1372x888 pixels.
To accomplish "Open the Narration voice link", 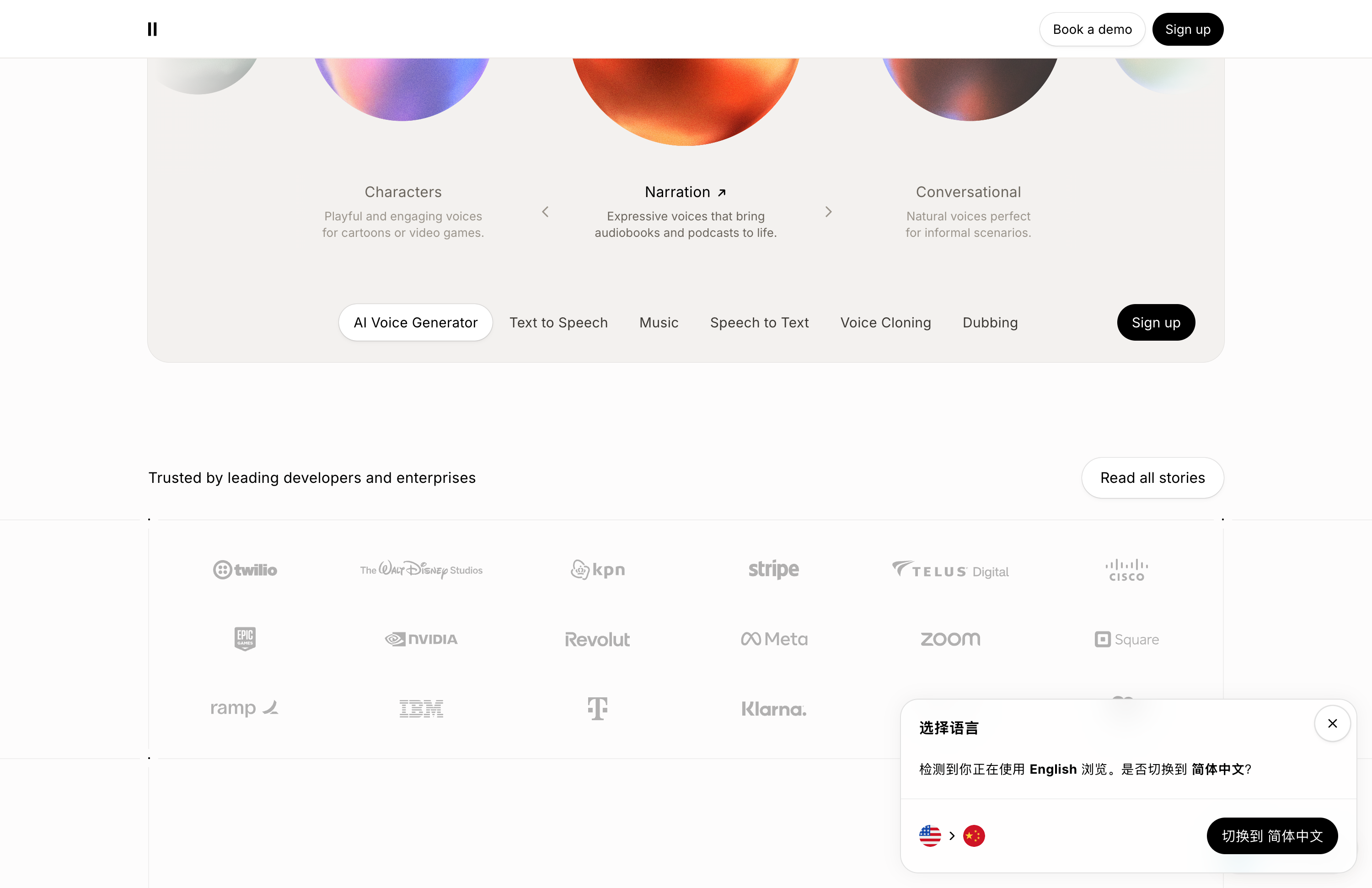I will coord(686,192).
